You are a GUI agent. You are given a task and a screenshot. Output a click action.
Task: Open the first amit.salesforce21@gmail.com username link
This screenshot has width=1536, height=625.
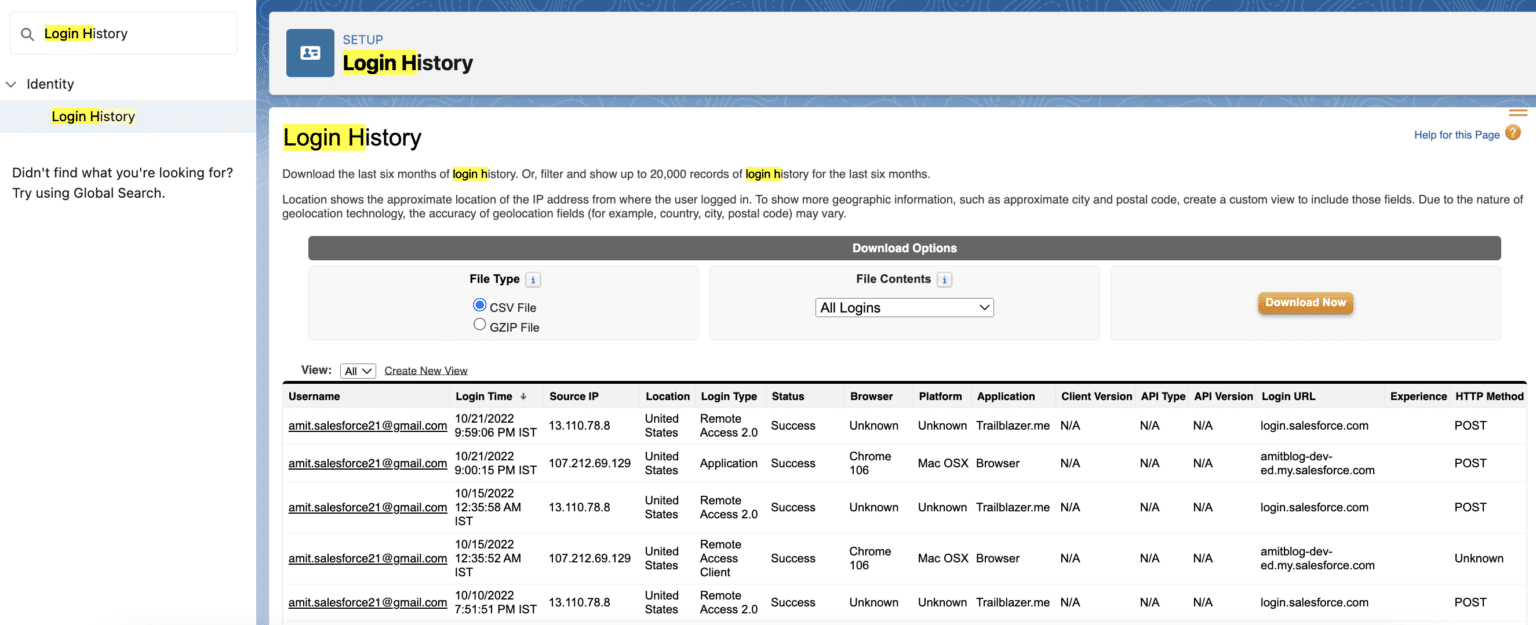pos(367,426)
